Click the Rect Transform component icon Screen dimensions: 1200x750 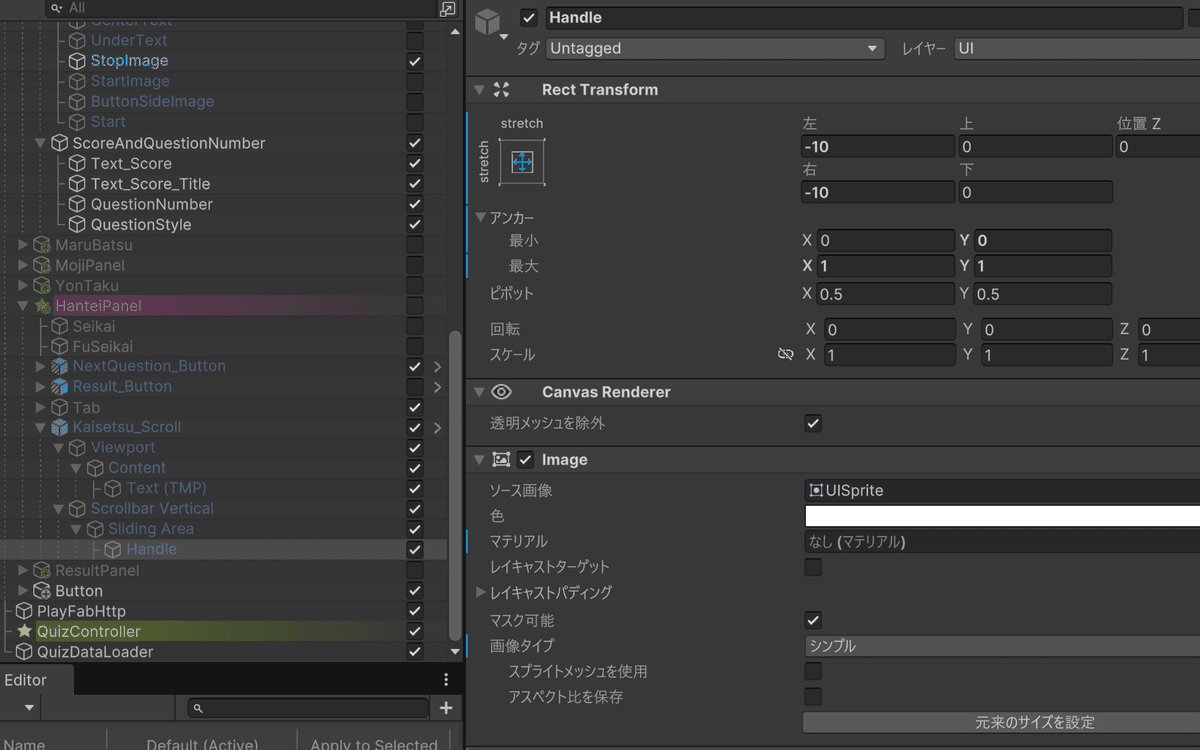tap(501, 89)
